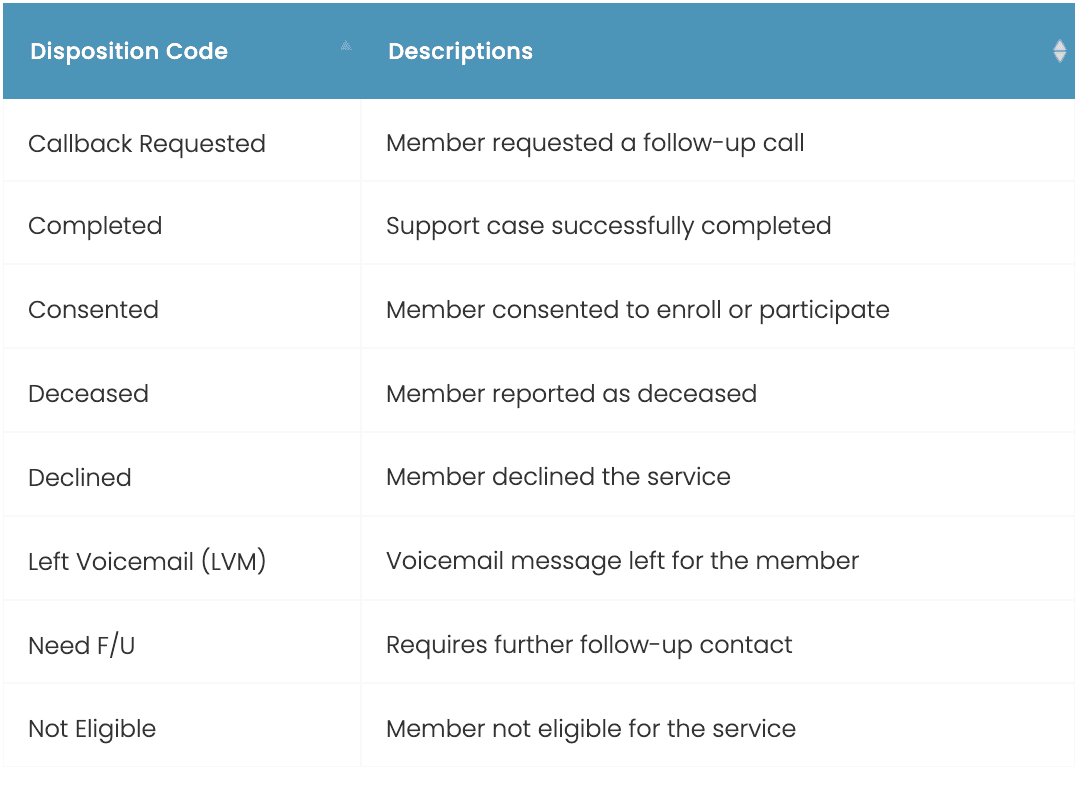Screen dimensions: 1078x792
Task: Select 'Member reported as deceased' description
Action: (571, 394)
